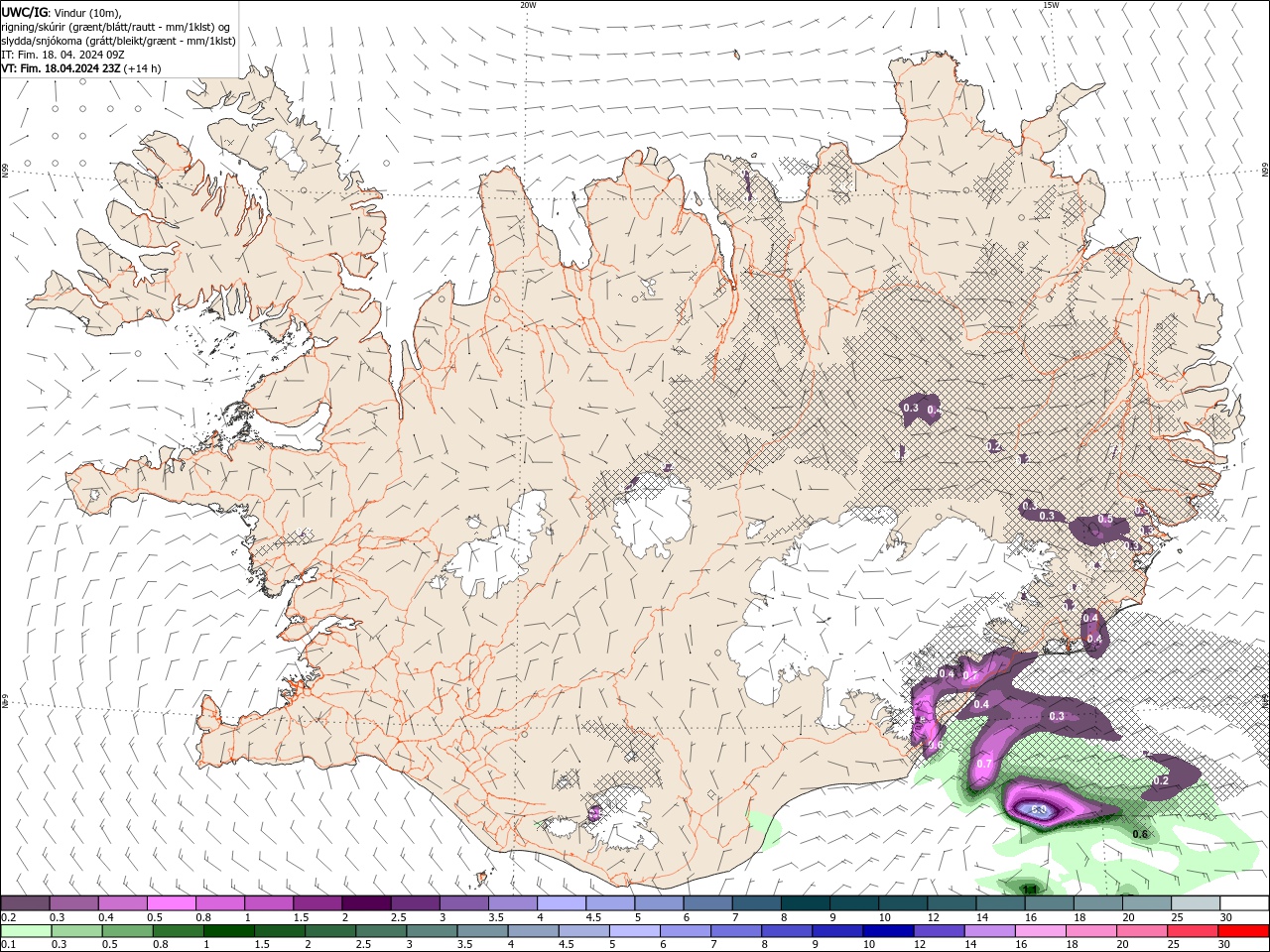The height and width of the screenshot is (952, 1270).
Task: Pick the medium green 0.5 swatch in lower legend
Action: pos(128,931)
